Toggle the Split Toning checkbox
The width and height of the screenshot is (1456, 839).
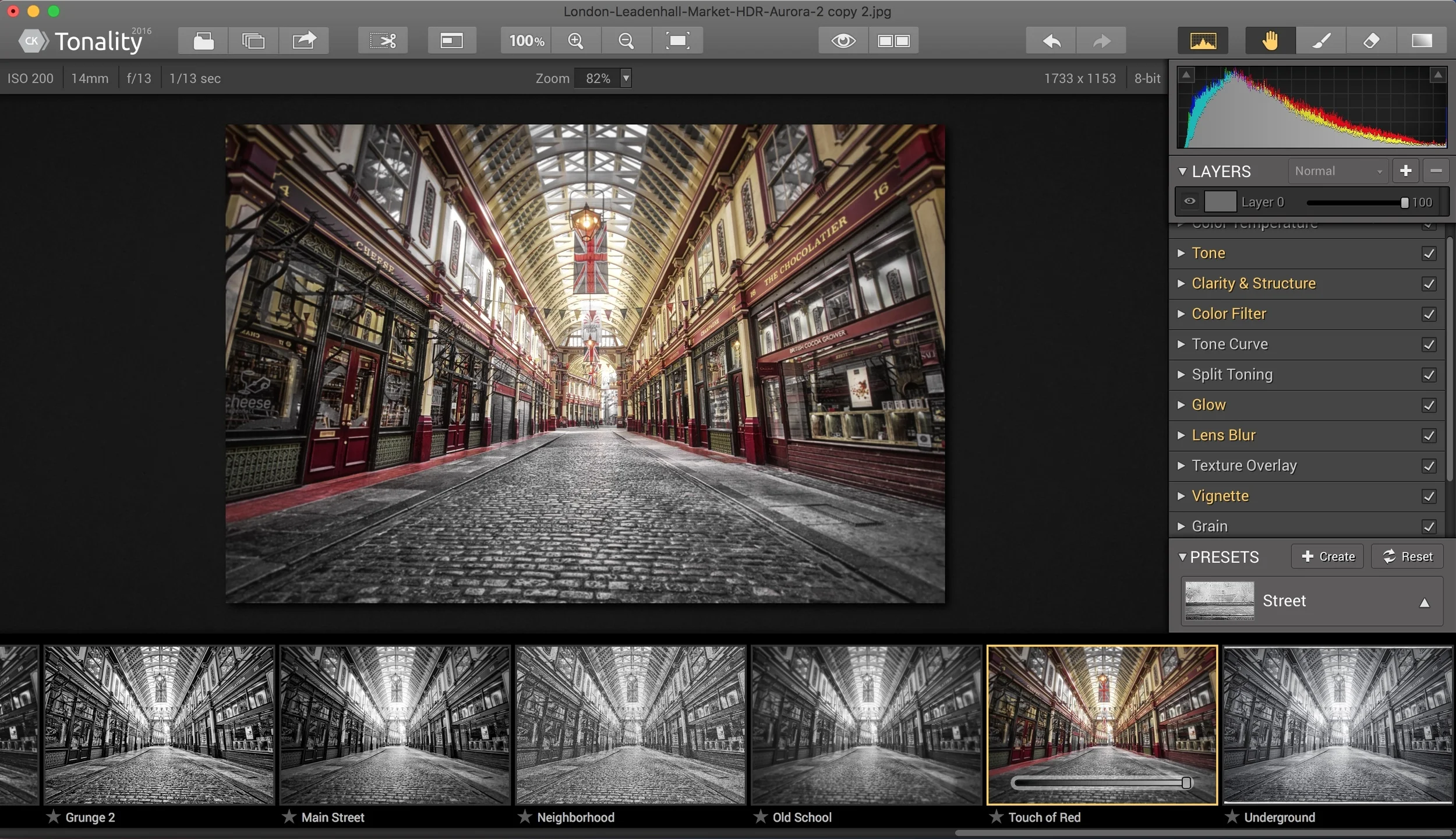tap(1429, 375)
